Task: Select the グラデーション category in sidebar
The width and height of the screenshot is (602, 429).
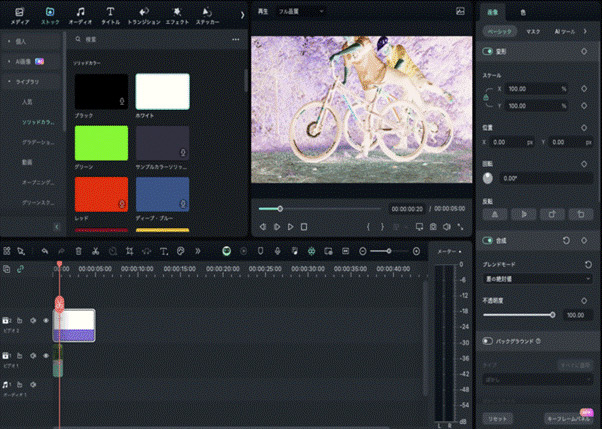Action: tap(38, 143)
